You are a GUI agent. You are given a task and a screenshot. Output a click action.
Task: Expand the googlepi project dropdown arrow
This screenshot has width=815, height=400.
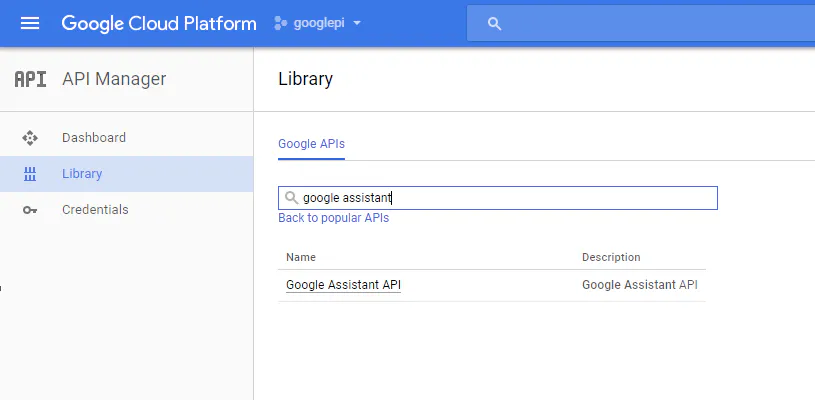(357, 24)
